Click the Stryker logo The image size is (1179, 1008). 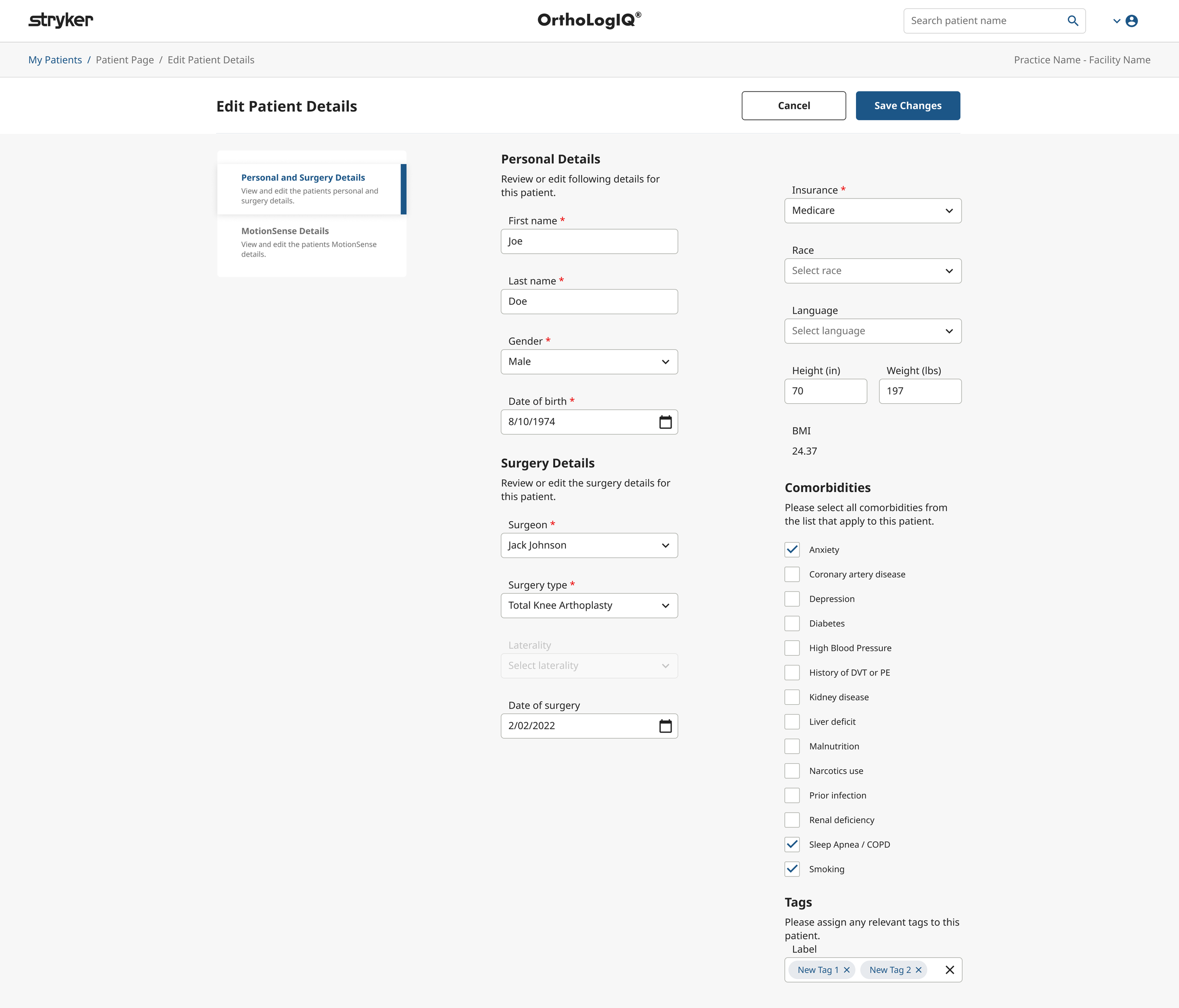click(61, 20)
